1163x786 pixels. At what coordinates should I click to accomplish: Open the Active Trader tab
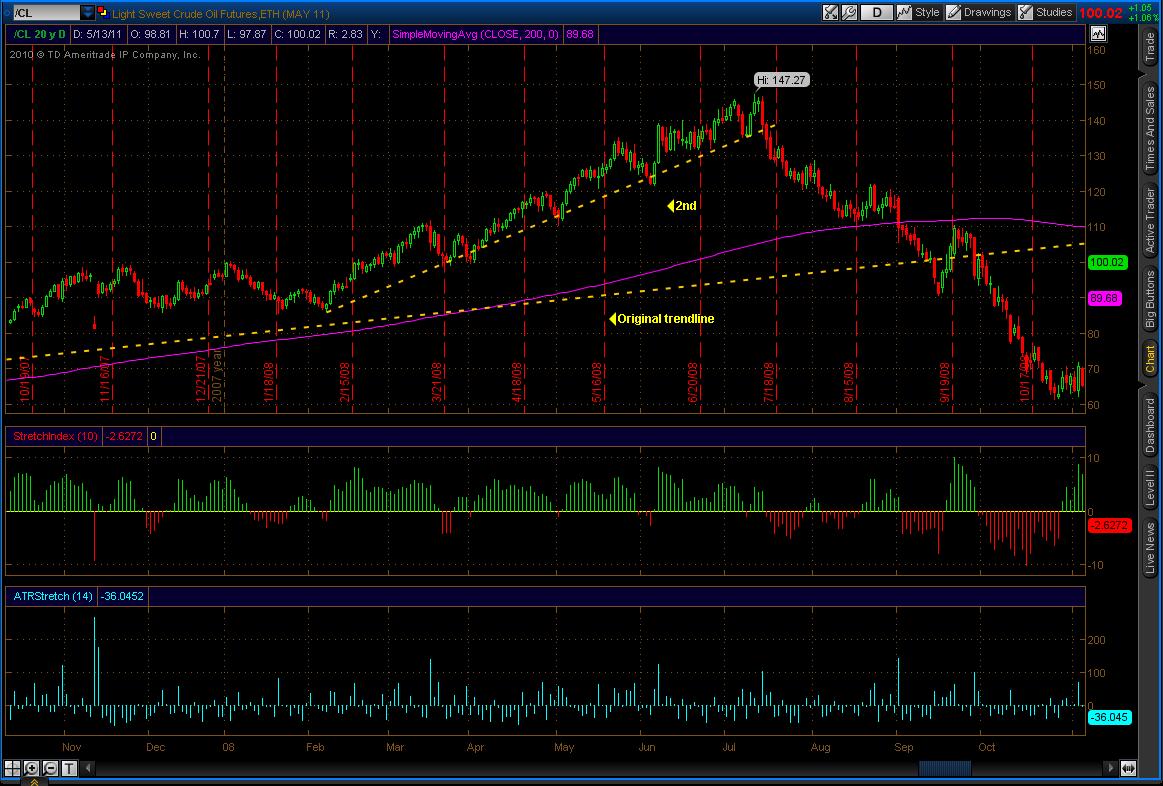(1150, 221)
